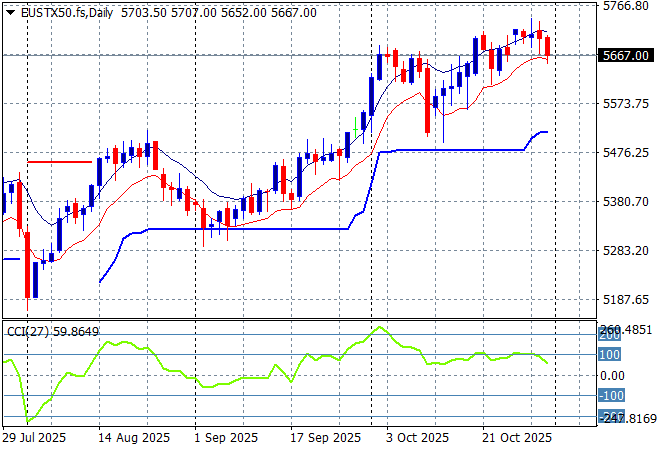The height and width of the screenshot is (450, 660).
Task: Click the 29 Jul 2025 date label
Action: pos(36,438)
